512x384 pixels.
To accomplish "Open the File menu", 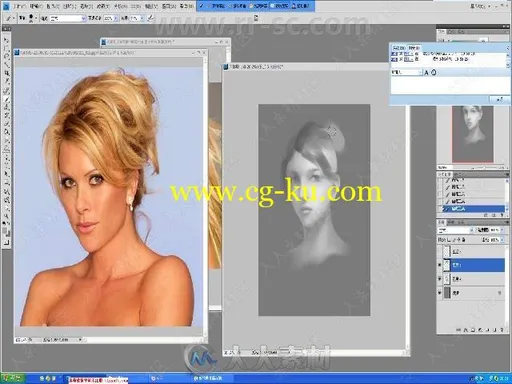I will pyautogui.click(x=19, y=6).
